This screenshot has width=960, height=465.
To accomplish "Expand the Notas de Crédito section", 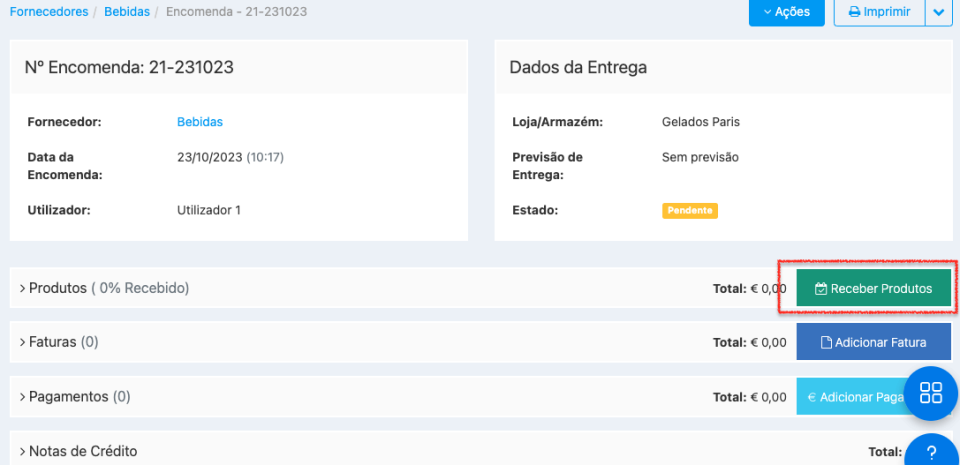I will point(78,451).
